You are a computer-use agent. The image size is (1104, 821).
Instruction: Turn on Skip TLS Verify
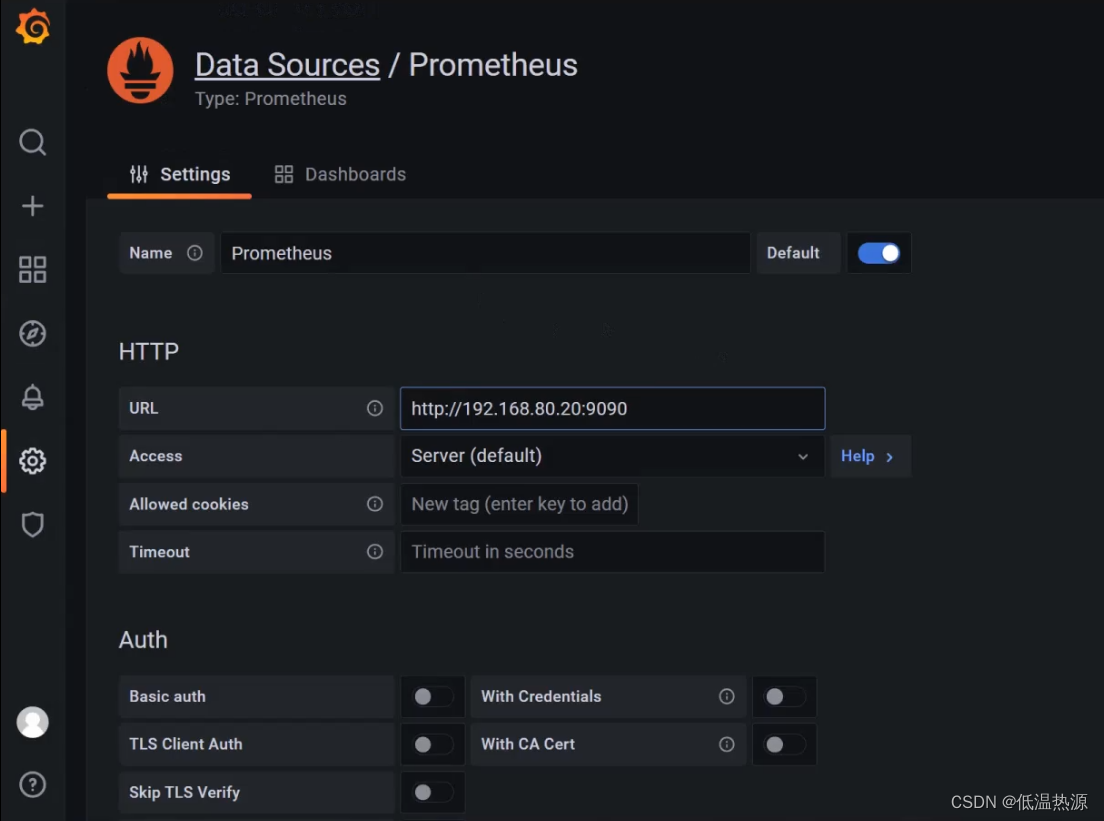pos(433,793)
